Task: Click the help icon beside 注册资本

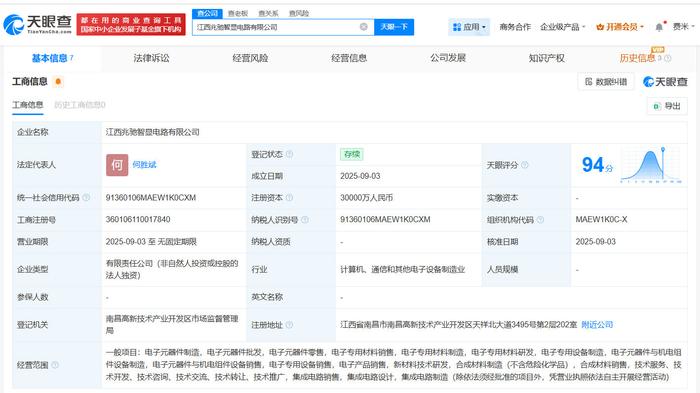Action: click(x=289, y=197)
